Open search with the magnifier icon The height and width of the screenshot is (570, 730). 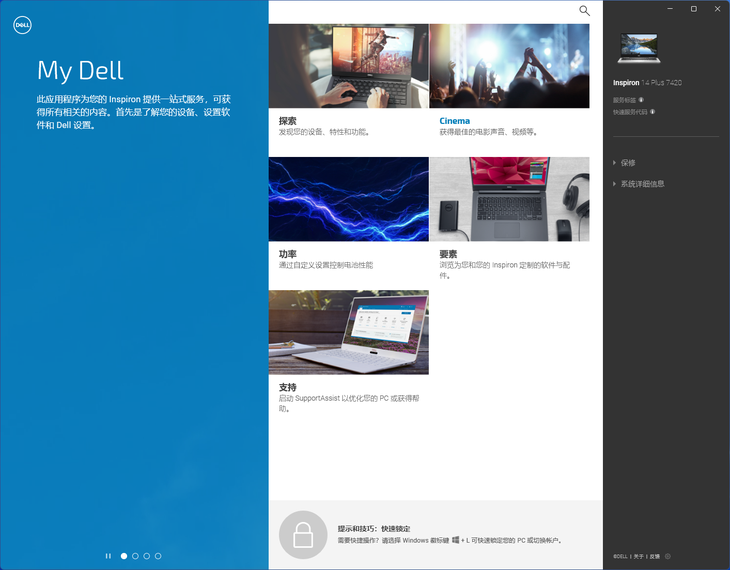[584, 11]
